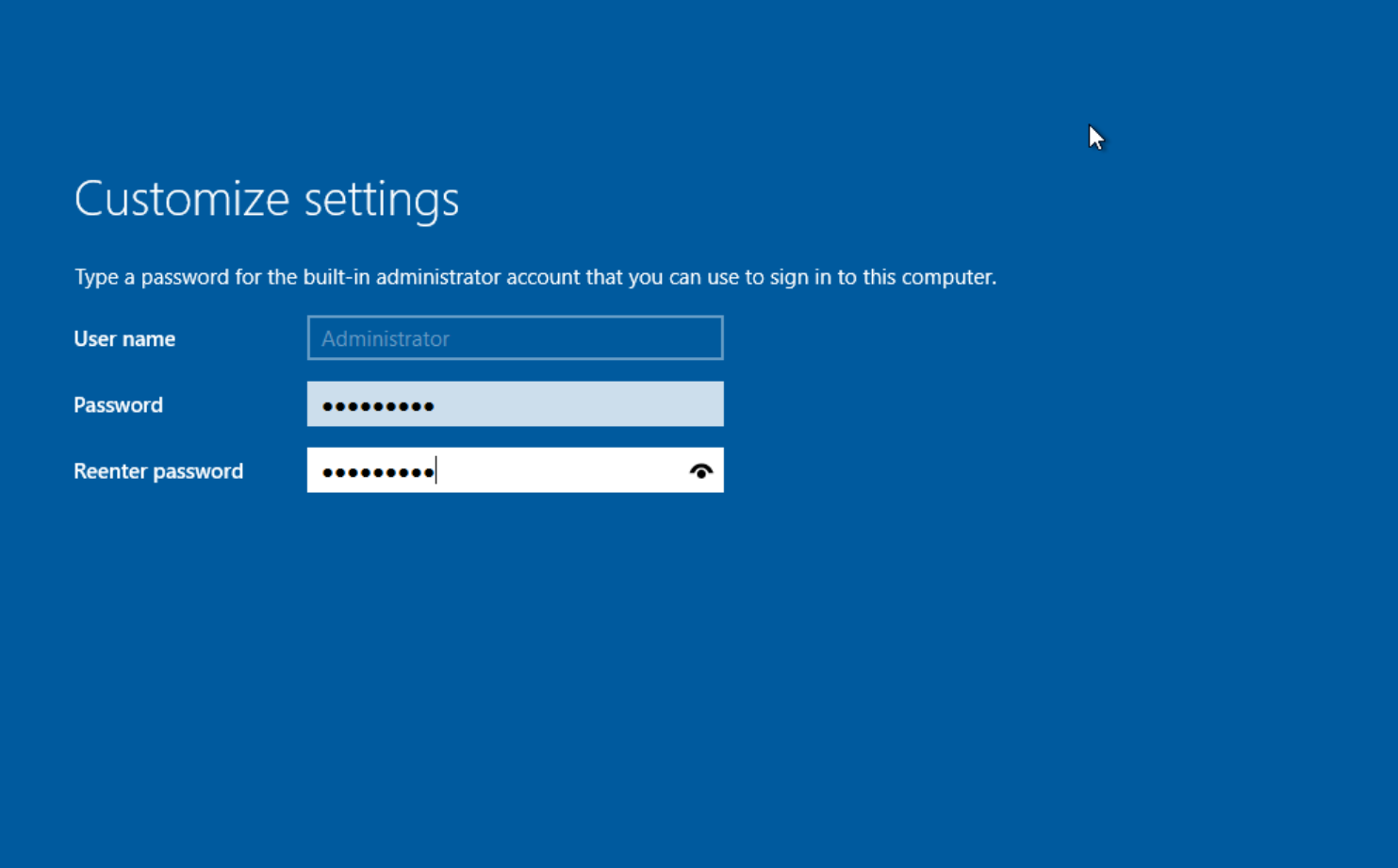Click the word 'Customize' in the title

point(181,199)
